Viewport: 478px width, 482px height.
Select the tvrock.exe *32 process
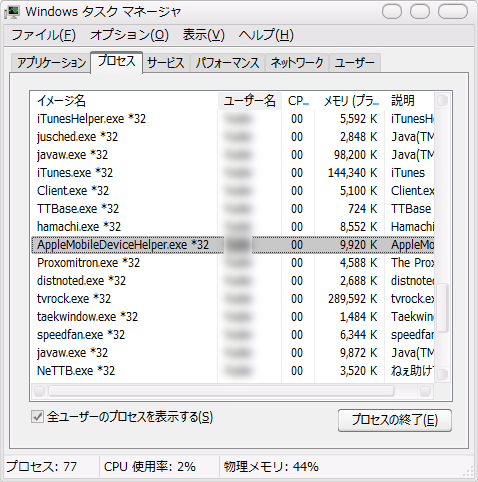click(232, 299)
